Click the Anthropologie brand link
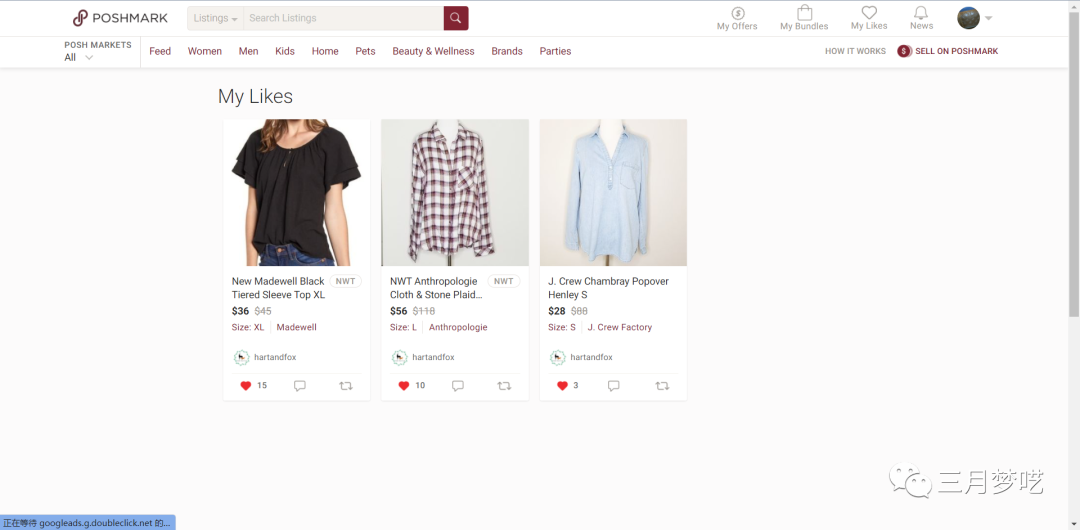This screenshot has height=530, width=1080. [458, 327]
